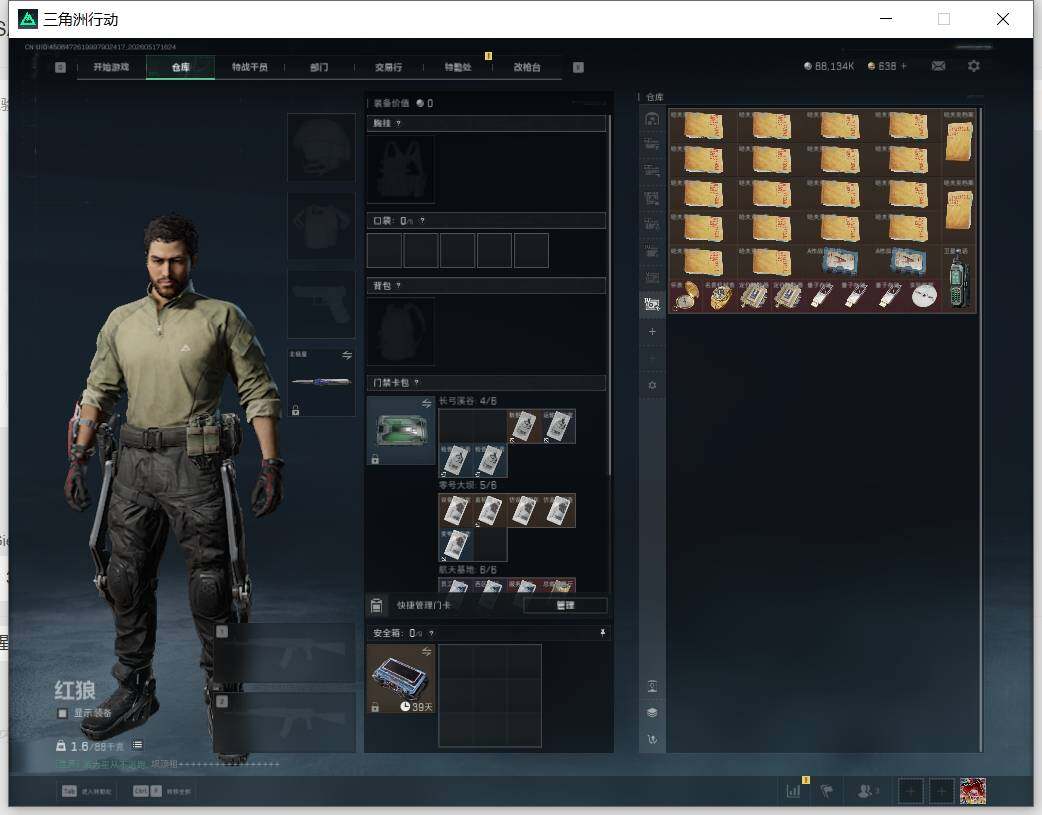Open the stats chart icon at bottom
The width and height of the screenshot is (1042, 815).
pos(793,791)
